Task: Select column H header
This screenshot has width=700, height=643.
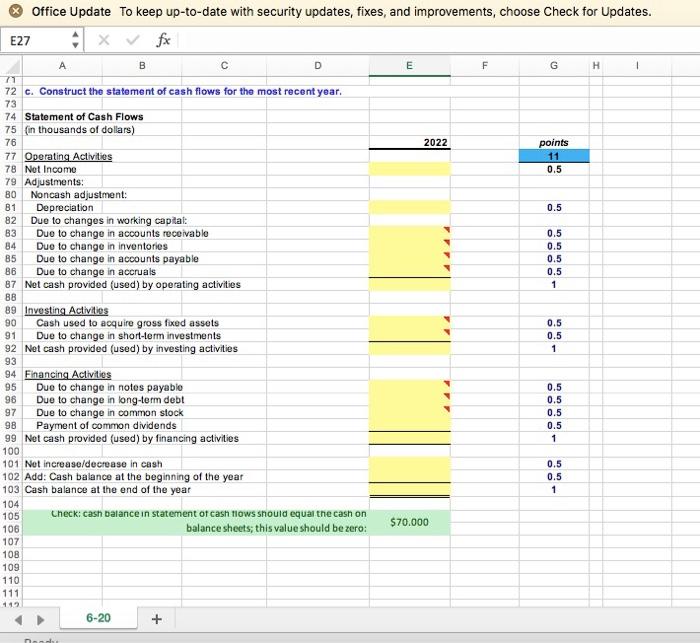Action: pyautogui.click(x=596, y=66)
